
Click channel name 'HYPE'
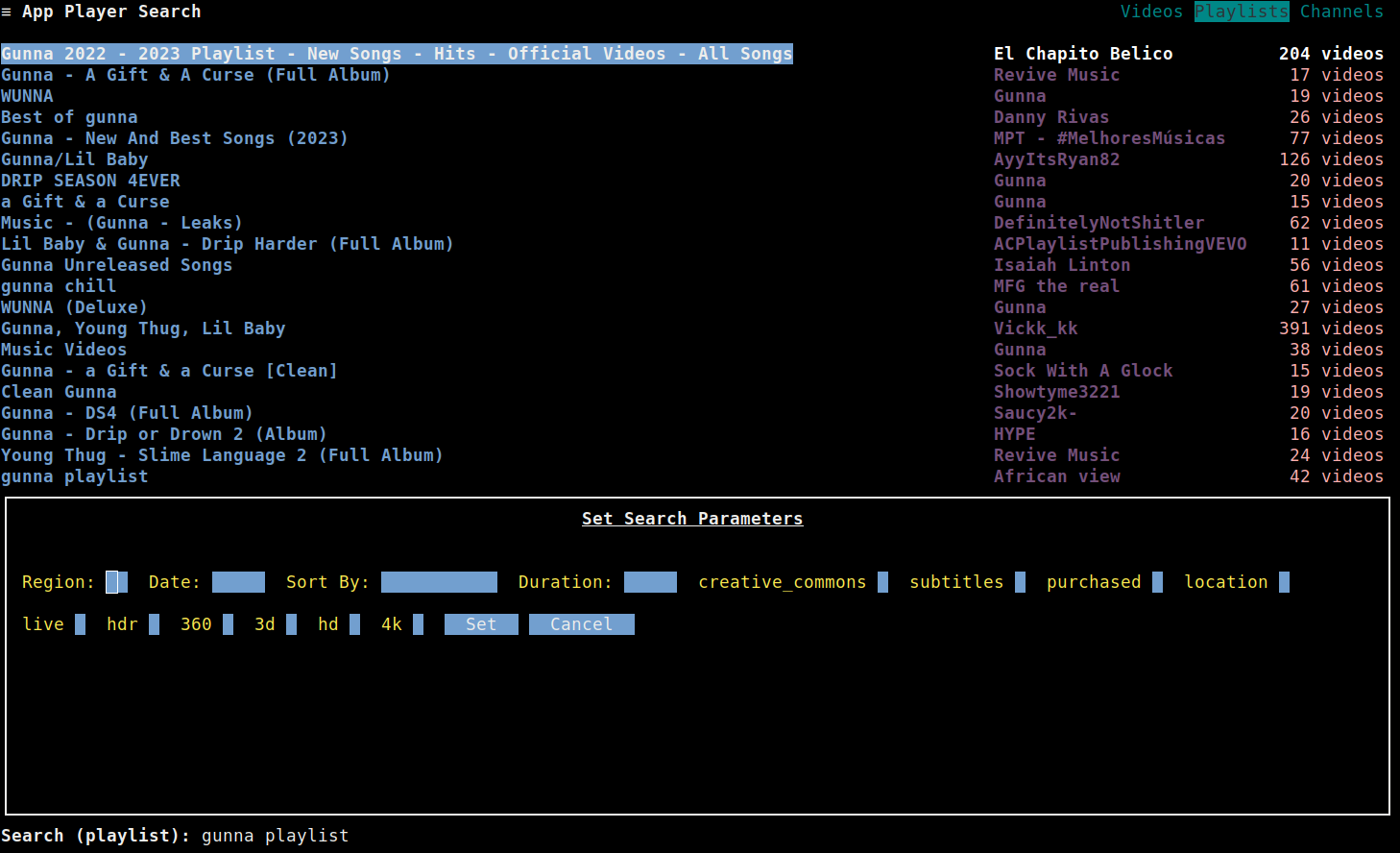point(1015,434)
